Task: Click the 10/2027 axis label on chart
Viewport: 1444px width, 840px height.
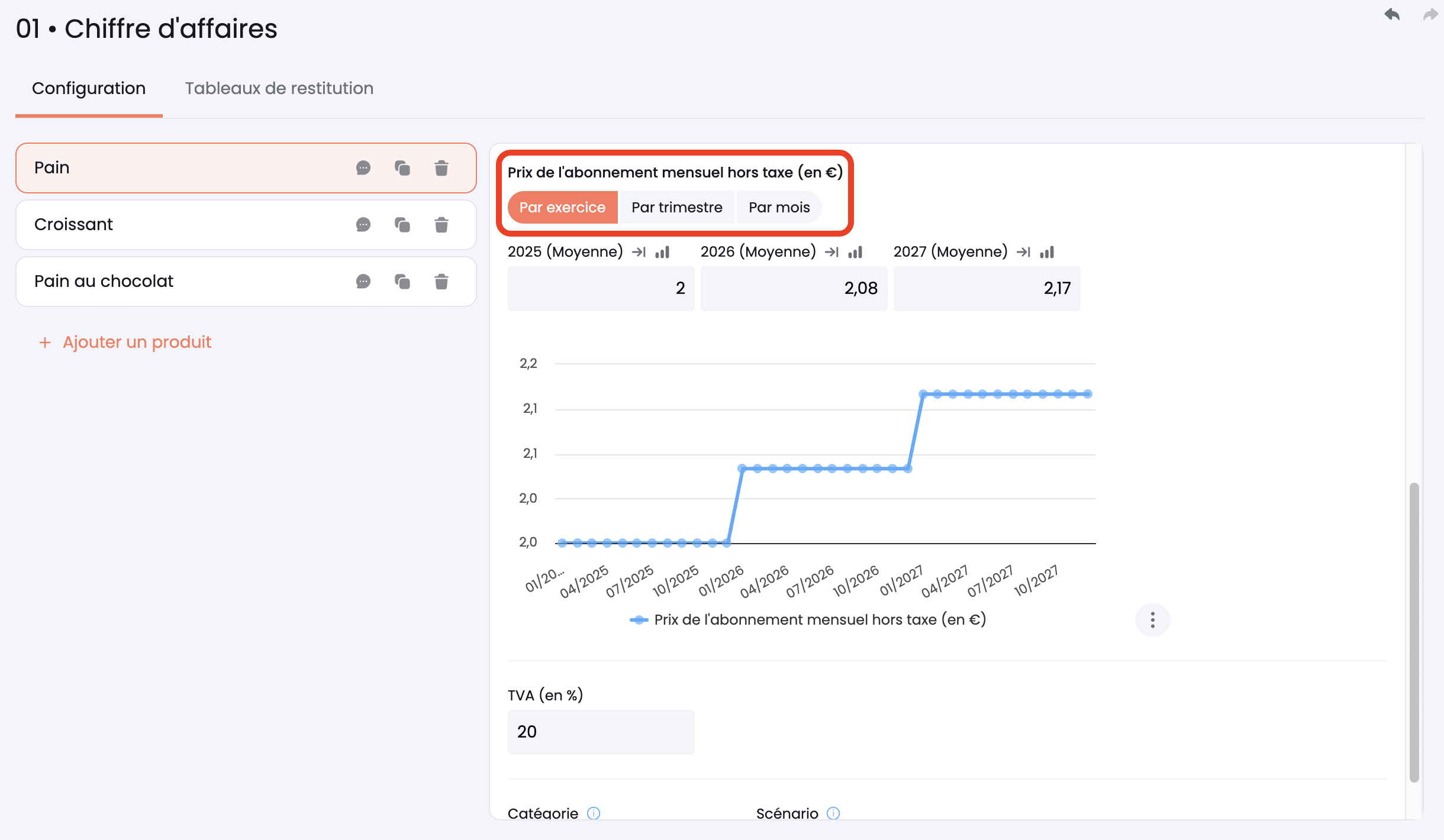Action: [1036, 580]
